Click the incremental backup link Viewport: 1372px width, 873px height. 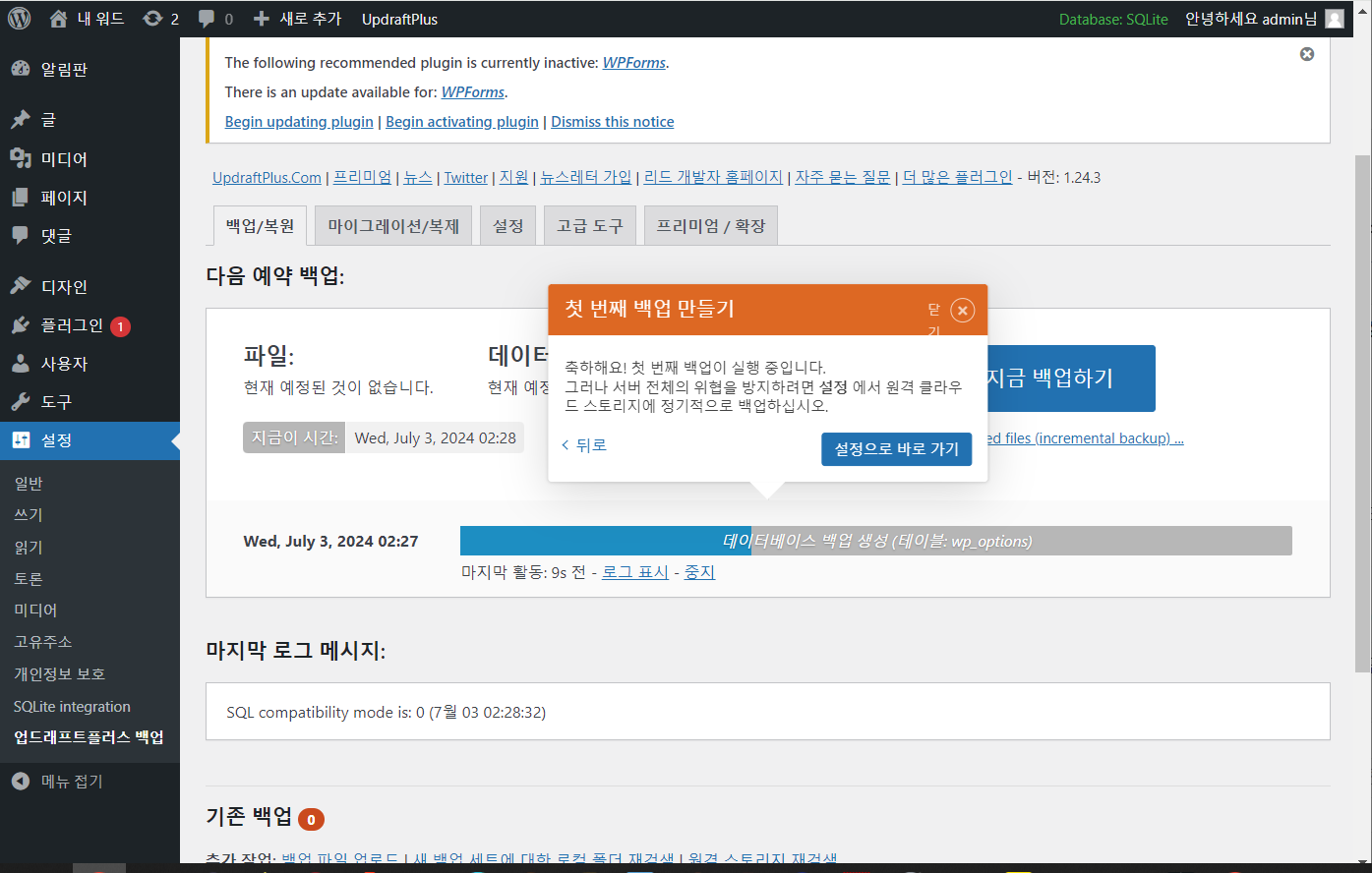(1086, 438)
